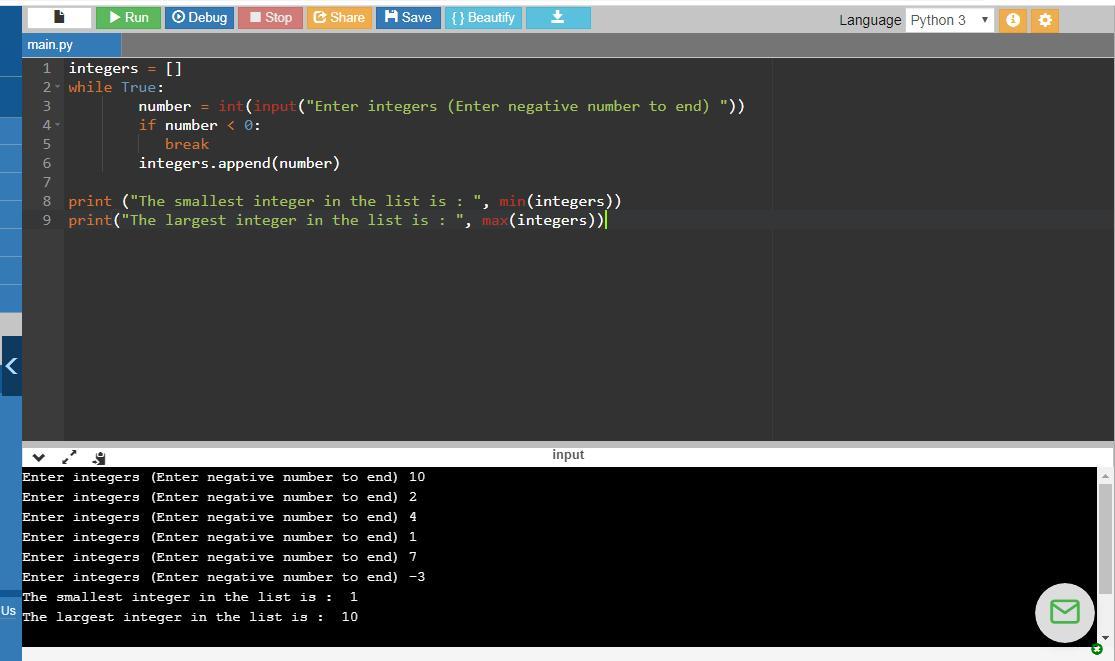Viewport: 1115px width, 661px height.
Task: Click the Language label text
Action: tap(870, 20)
